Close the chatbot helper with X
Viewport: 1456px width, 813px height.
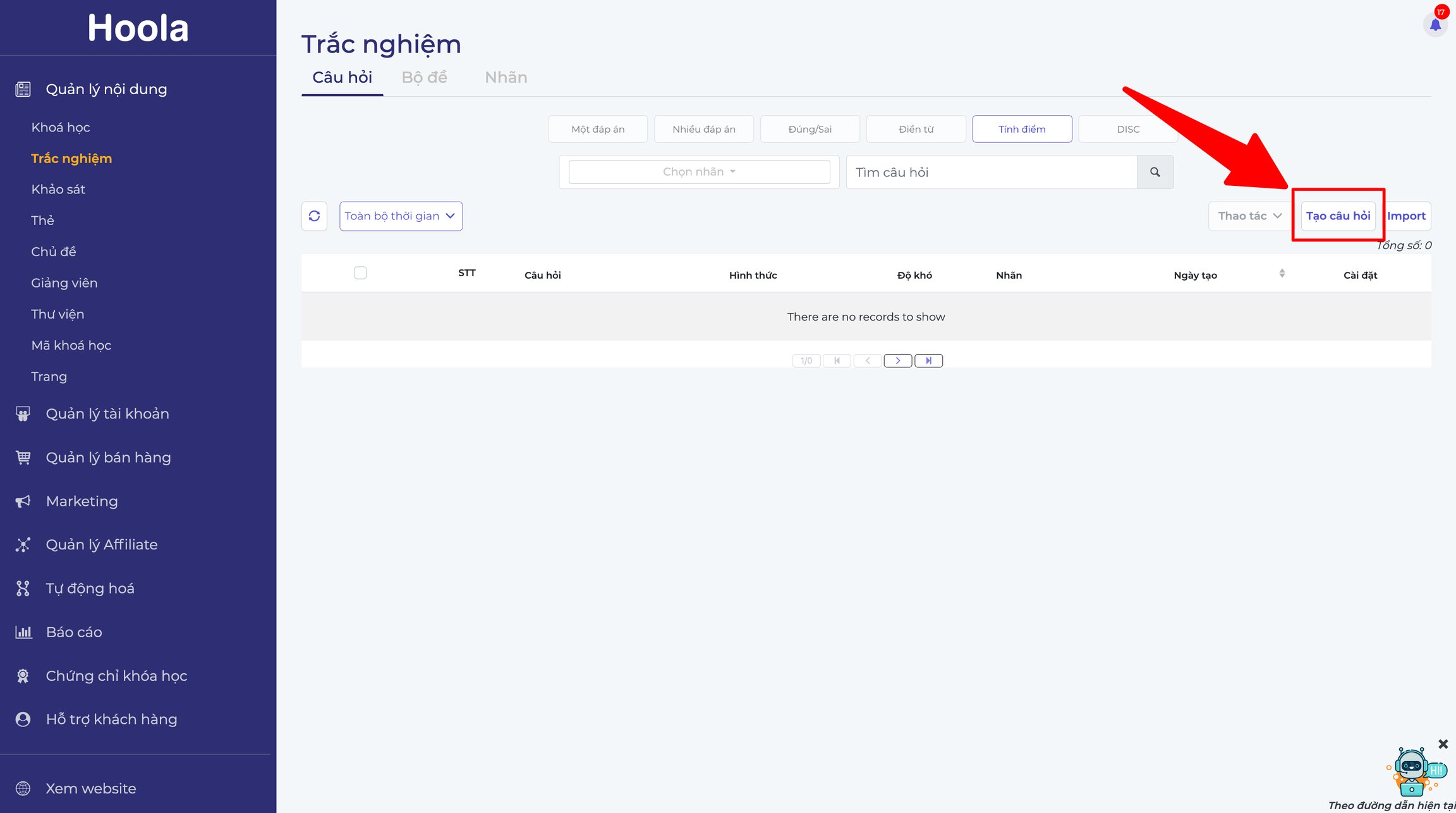pyautogui.click(x=1443, y=744)
